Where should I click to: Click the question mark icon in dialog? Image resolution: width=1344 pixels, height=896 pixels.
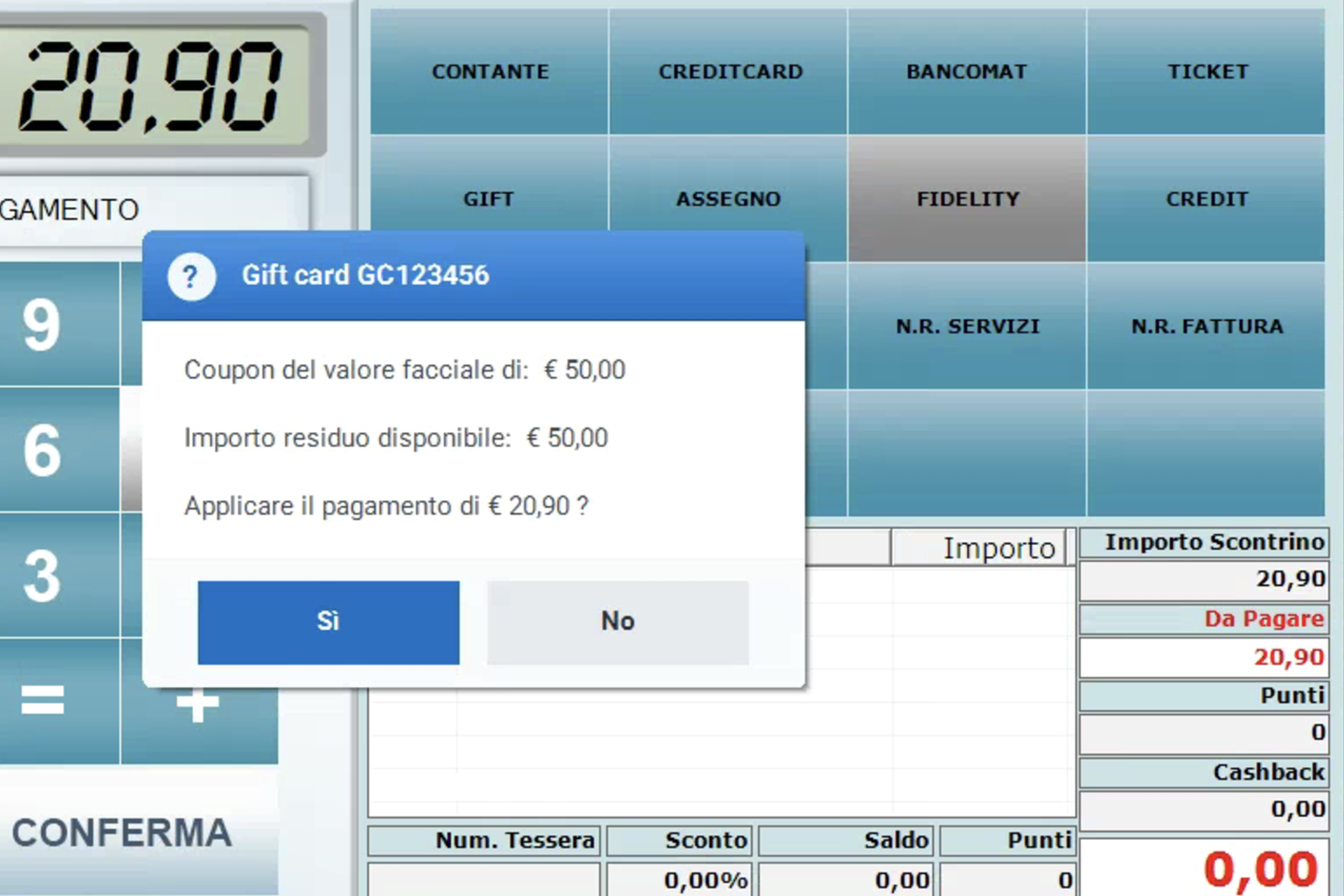click(x=191, y=276)
